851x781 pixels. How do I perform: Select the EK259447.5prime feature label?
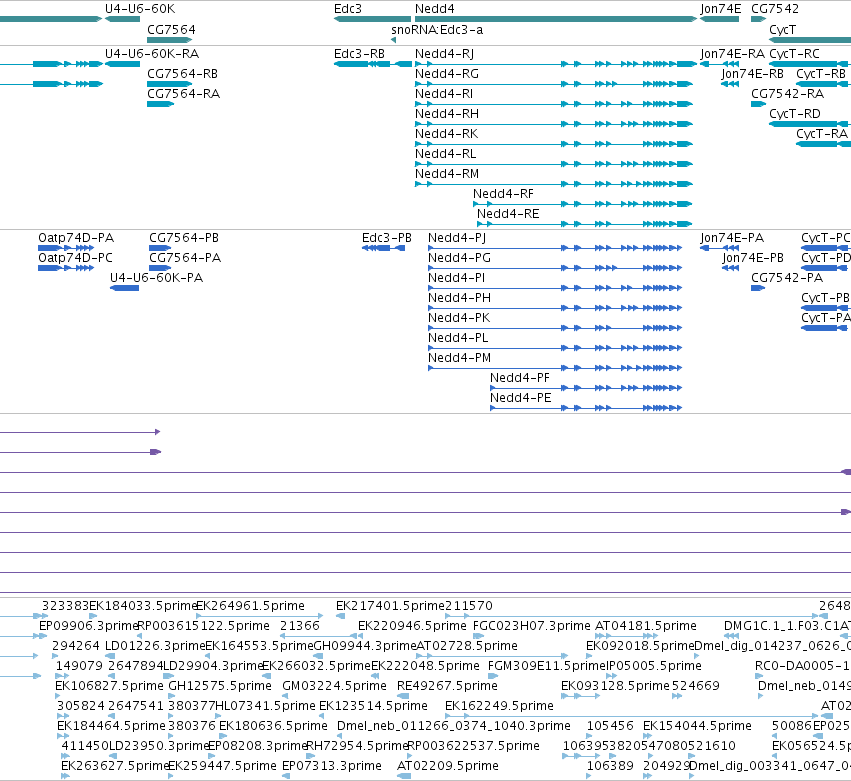click(x=223, y=766)
